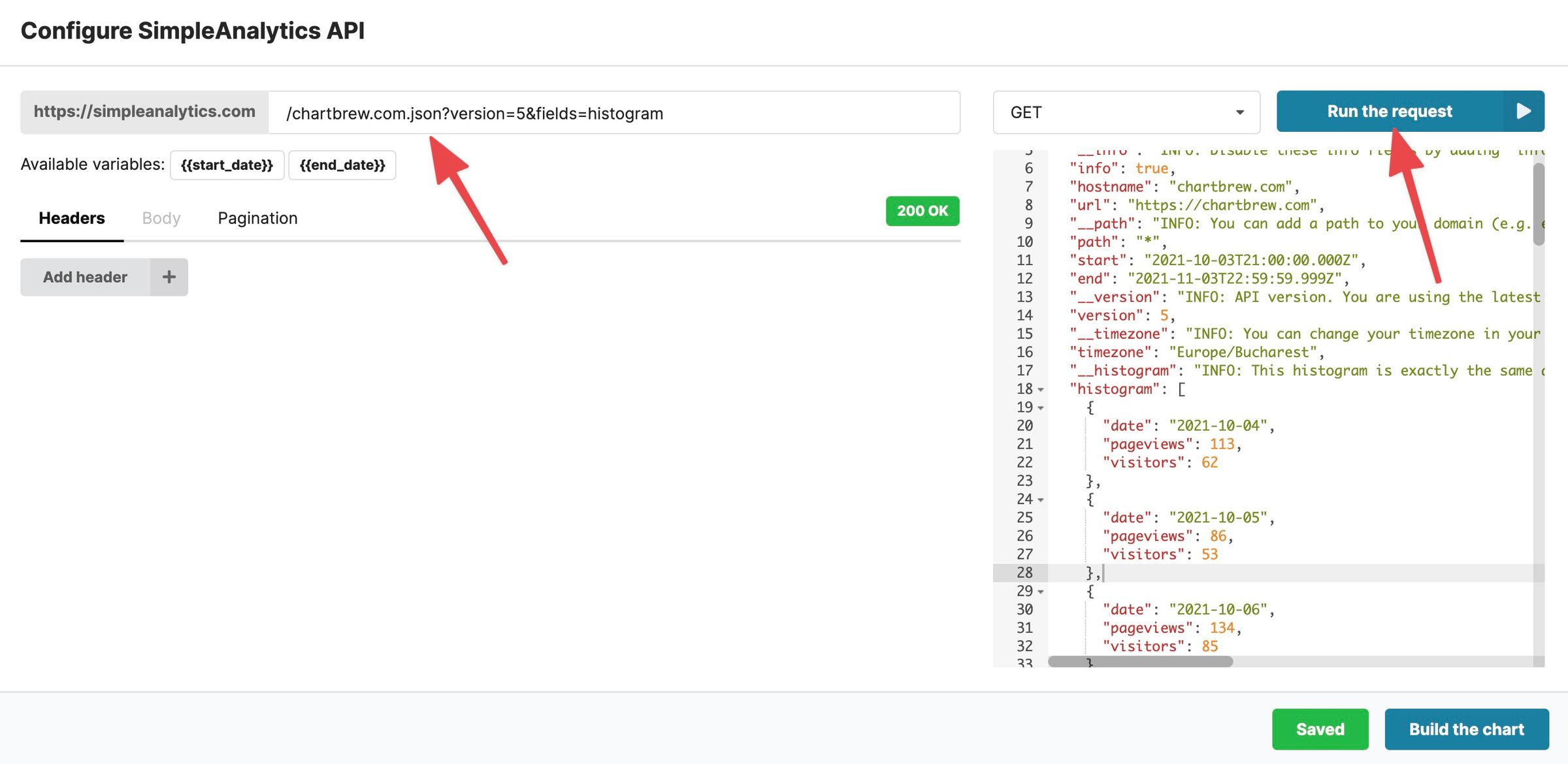
Task: Collapse the histogram array at line 18
Action: (x=1041, y=390)
